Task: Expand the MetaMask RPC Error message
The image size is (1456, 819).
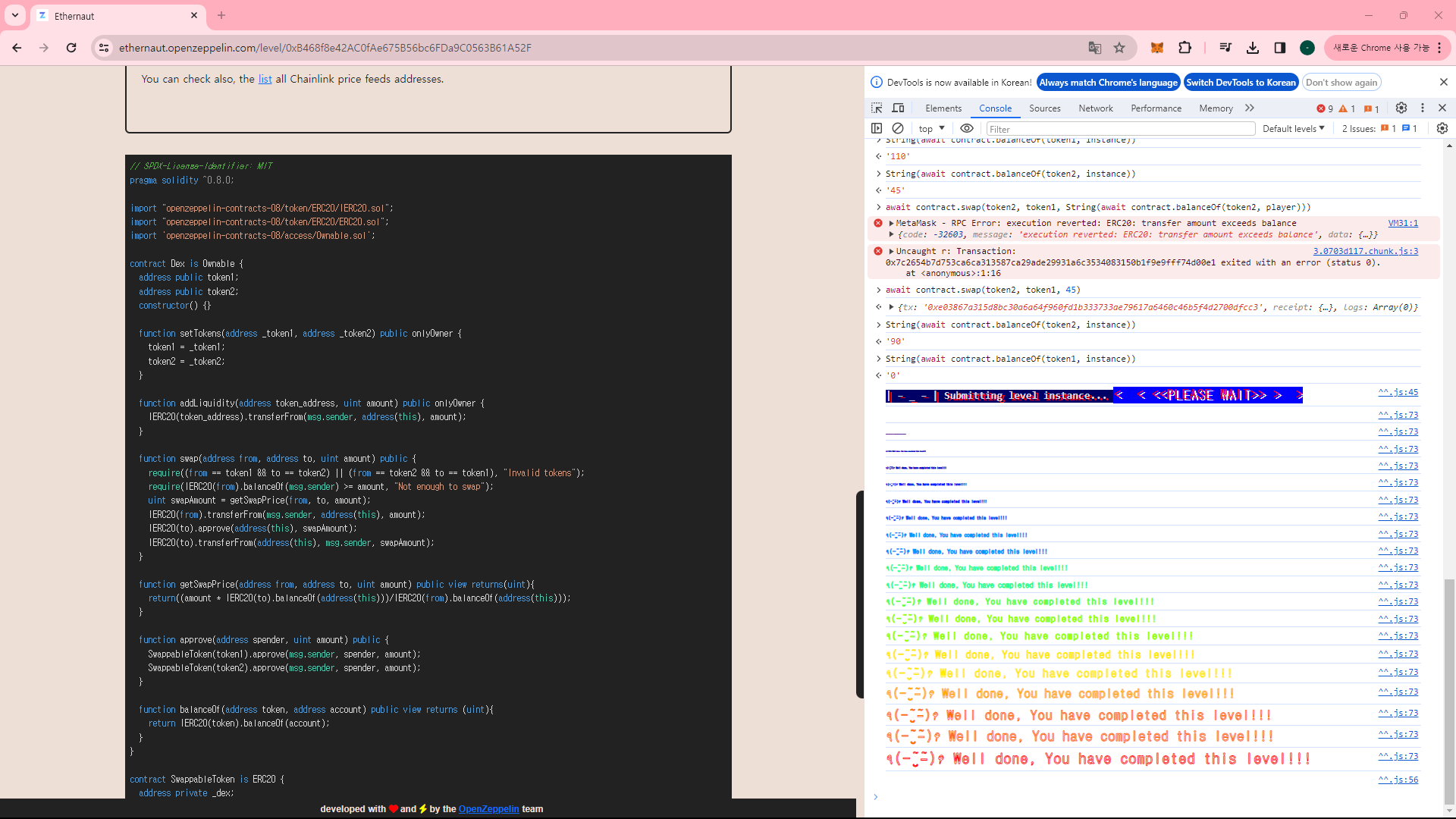Action: [891, 223]
